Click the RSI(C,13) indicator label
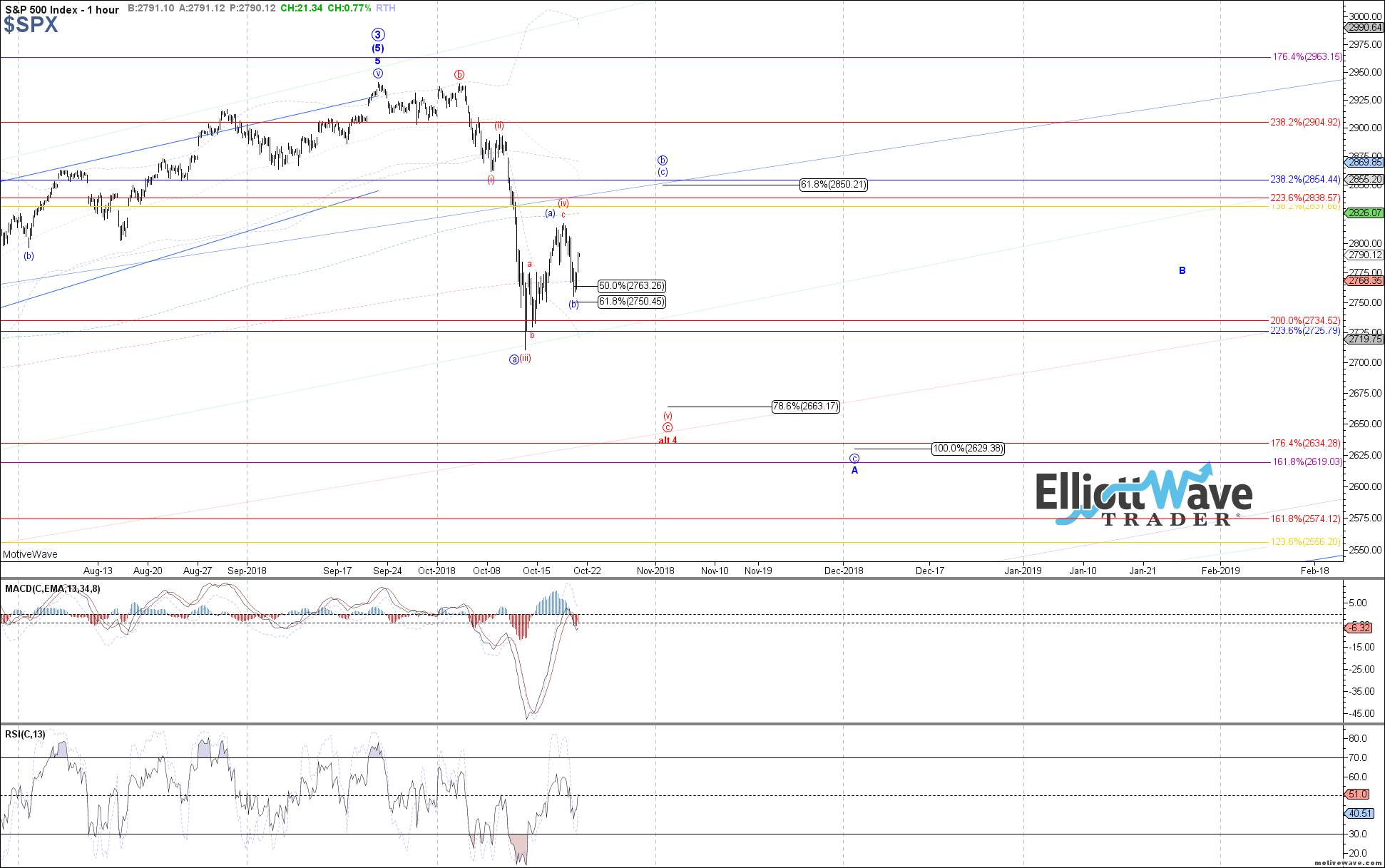The width and height of the screenshot is (1385, 868). (25, 734)
